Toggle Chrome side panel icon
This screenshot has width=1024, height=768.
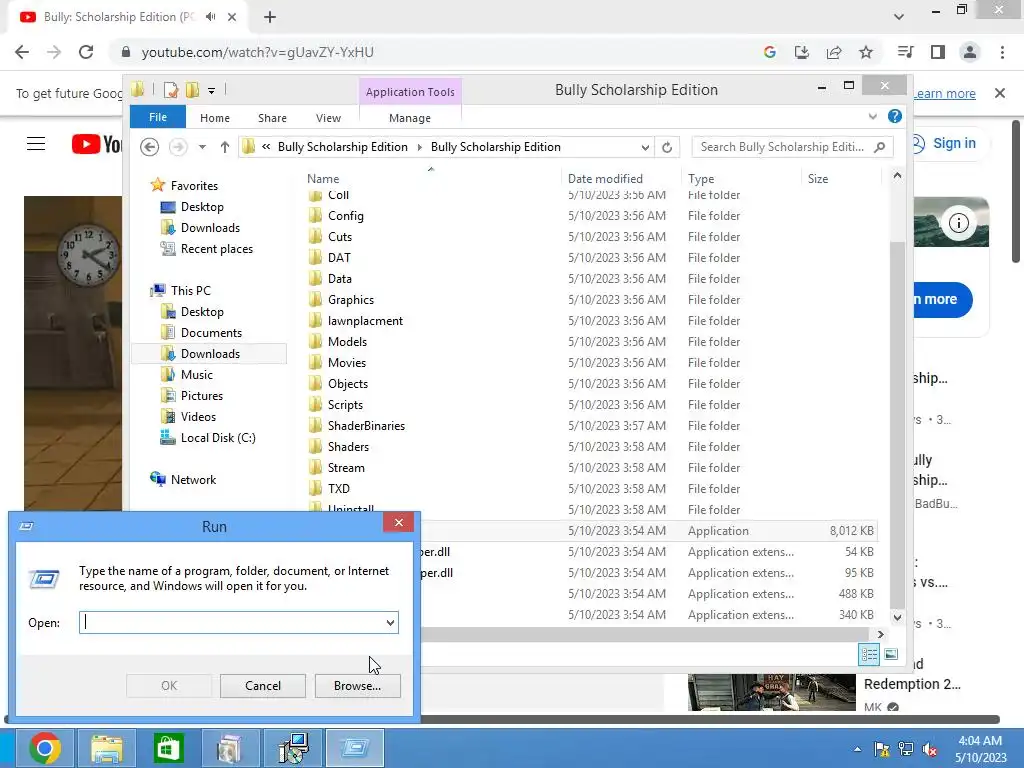[x=938, y=52]
